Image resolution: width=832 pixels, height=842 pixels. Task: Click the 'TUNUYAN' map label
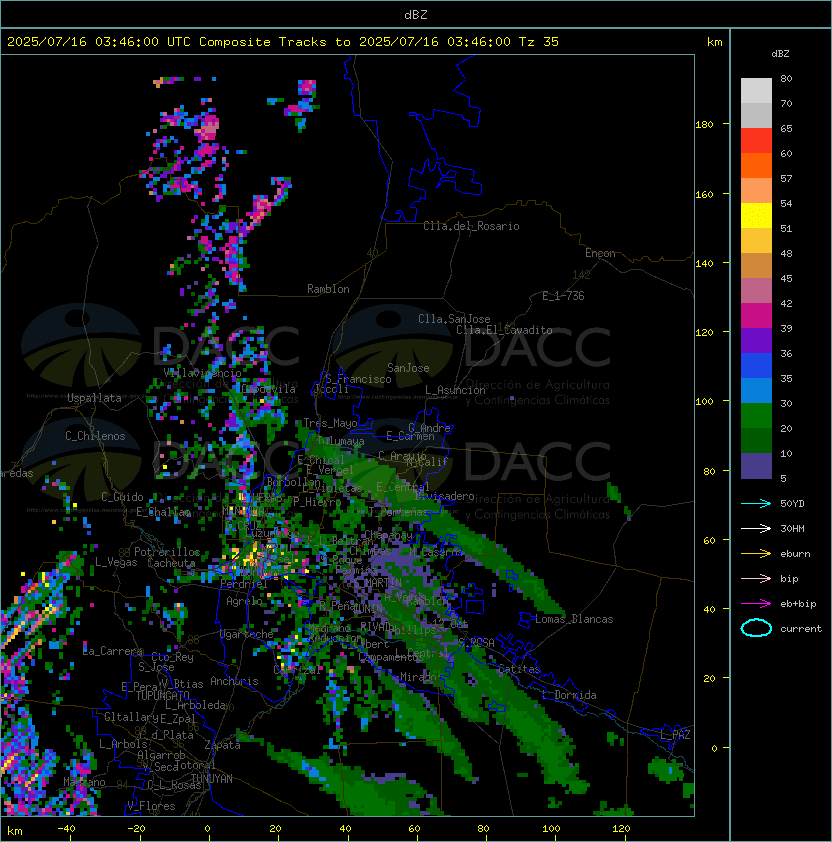[212, 778]
